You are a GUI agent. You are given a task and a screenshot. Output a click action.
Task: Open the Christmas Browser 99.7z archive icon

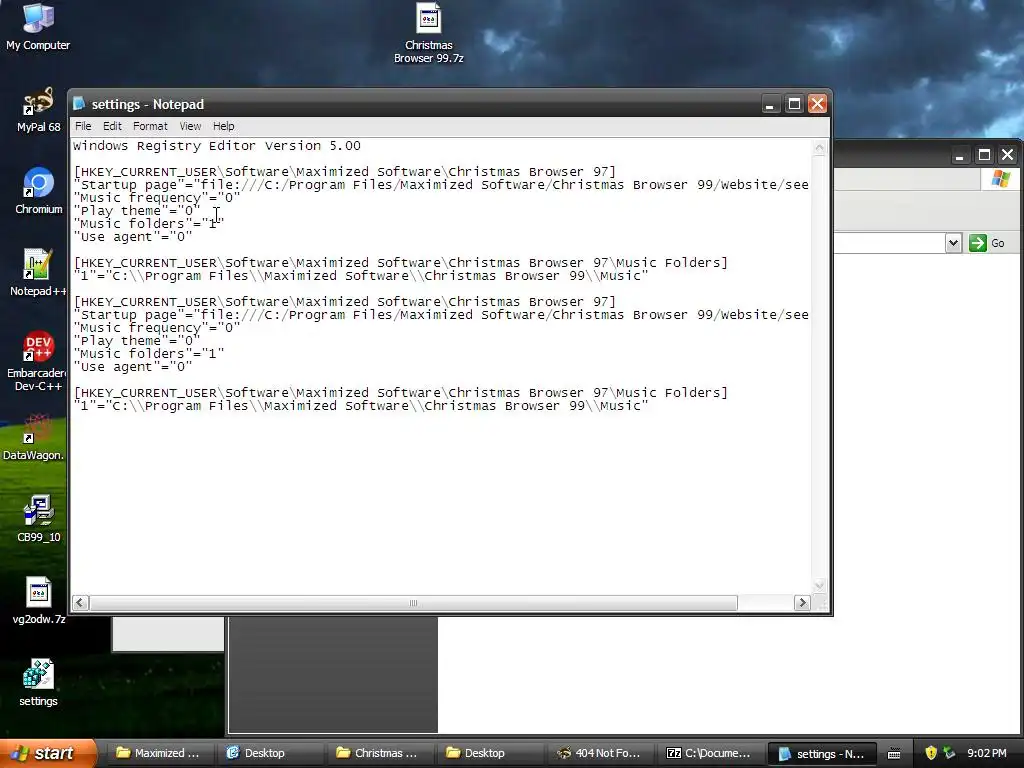(428, 33)
